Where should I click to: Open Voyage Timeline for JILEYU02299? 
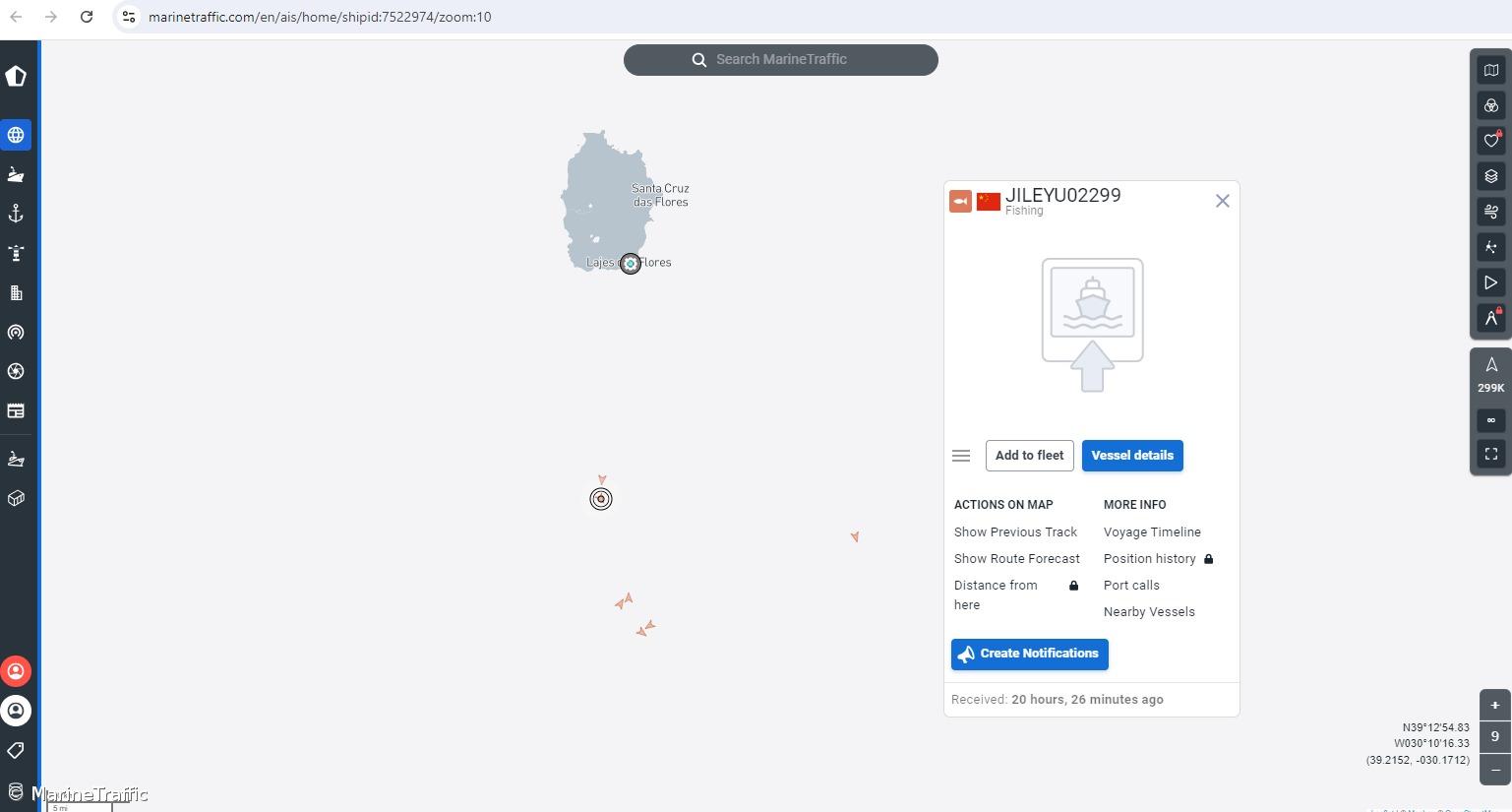point(1152,531)
